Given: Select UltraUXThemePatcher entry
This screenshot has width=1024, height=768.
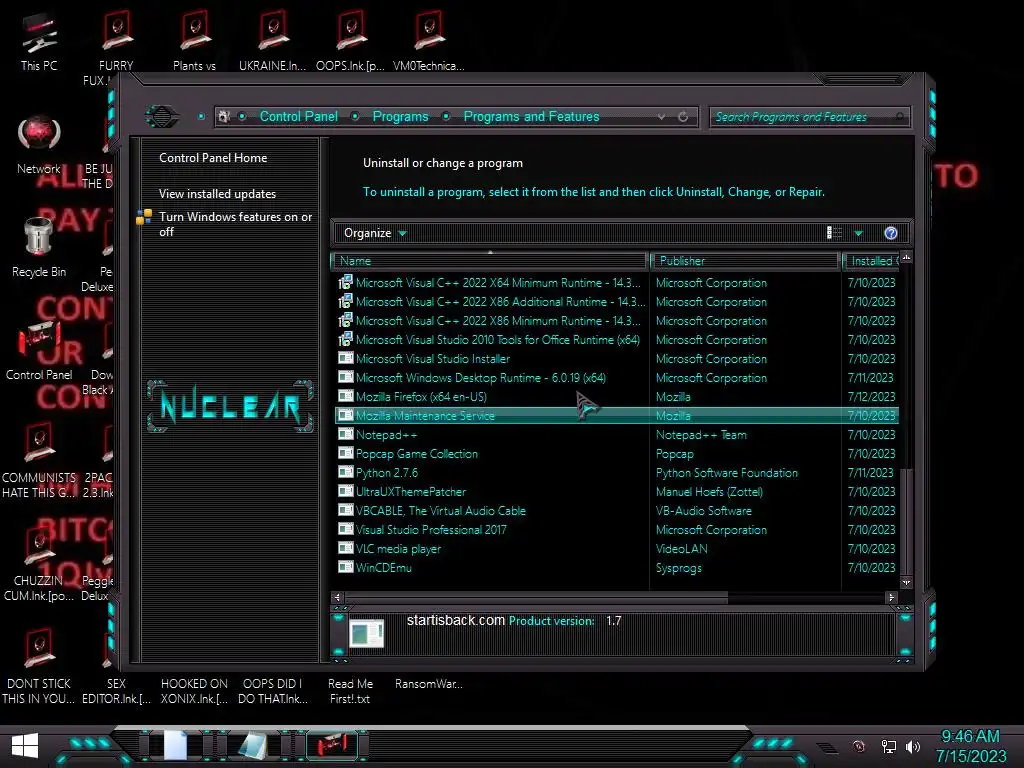Looking at the screenshot, I should coord(616,491).
